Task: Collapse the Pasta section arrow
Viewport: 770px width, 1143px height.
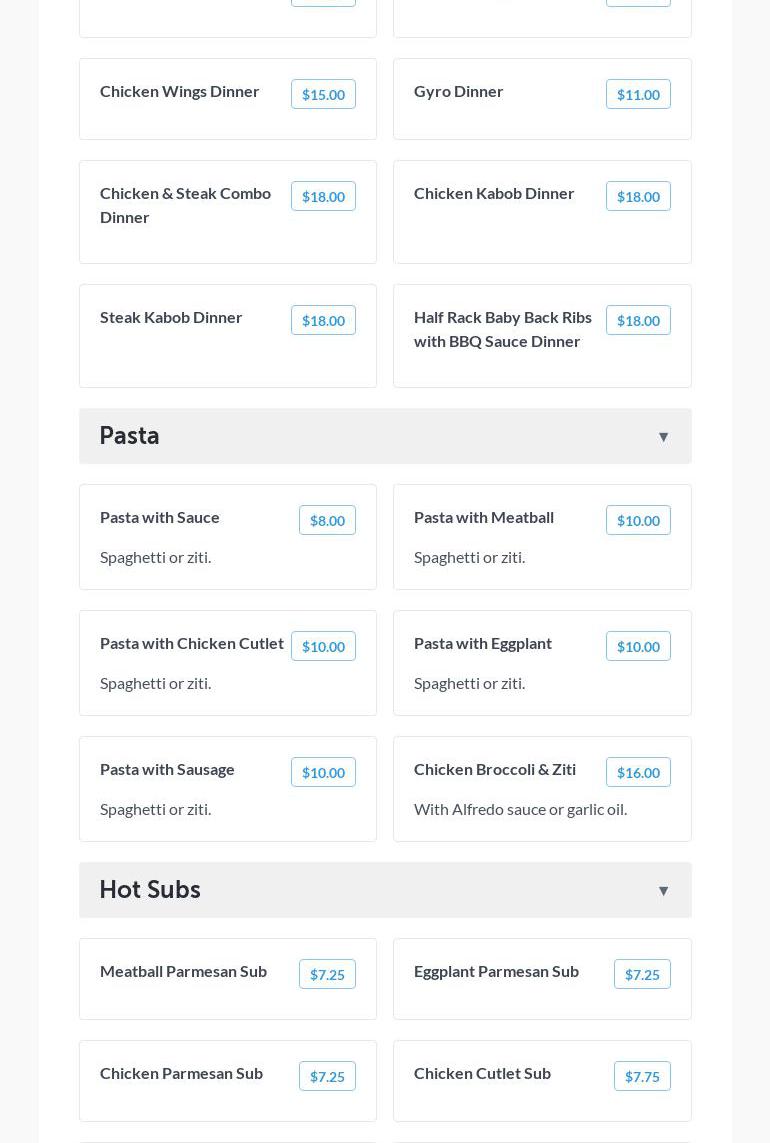Action: click(x=663, y=437)
